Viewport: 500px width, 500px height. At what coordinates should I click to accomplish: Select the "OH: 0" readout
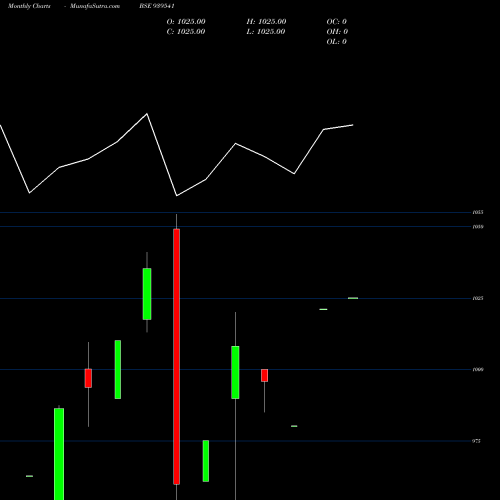337,32
